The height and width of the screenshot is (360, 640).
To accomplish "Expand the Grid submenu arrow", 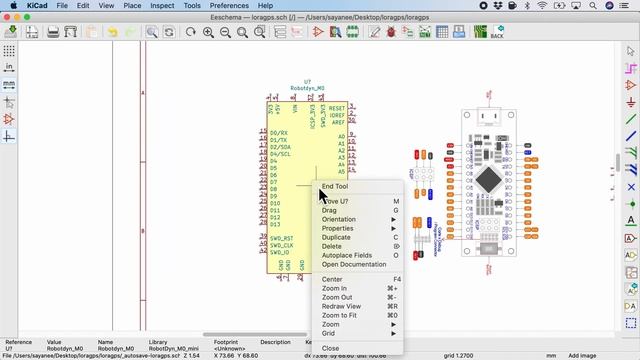I will [x=393, y=333].
